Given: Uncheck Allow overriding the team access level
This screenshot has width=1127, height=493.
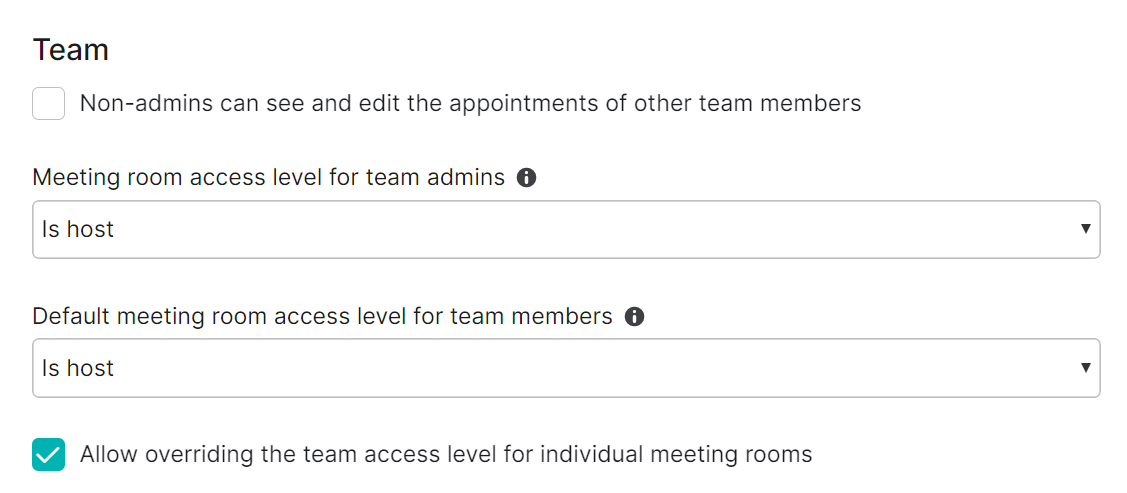Looking at the screenshot, I should pos(48,455).
